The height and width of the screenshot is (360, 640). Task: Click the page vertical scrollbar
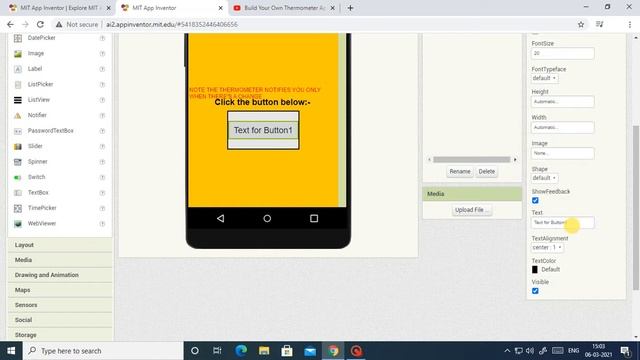coord(636,208)
